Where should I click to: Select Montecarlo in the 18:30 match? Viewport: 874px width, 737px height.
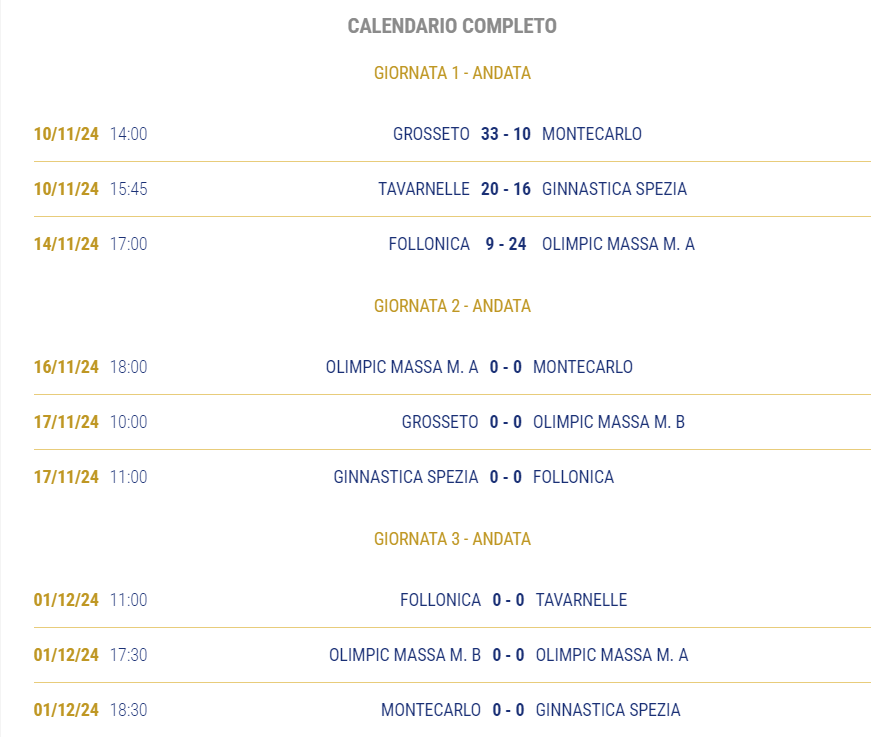pyautogui.click(x=431, y=710)
